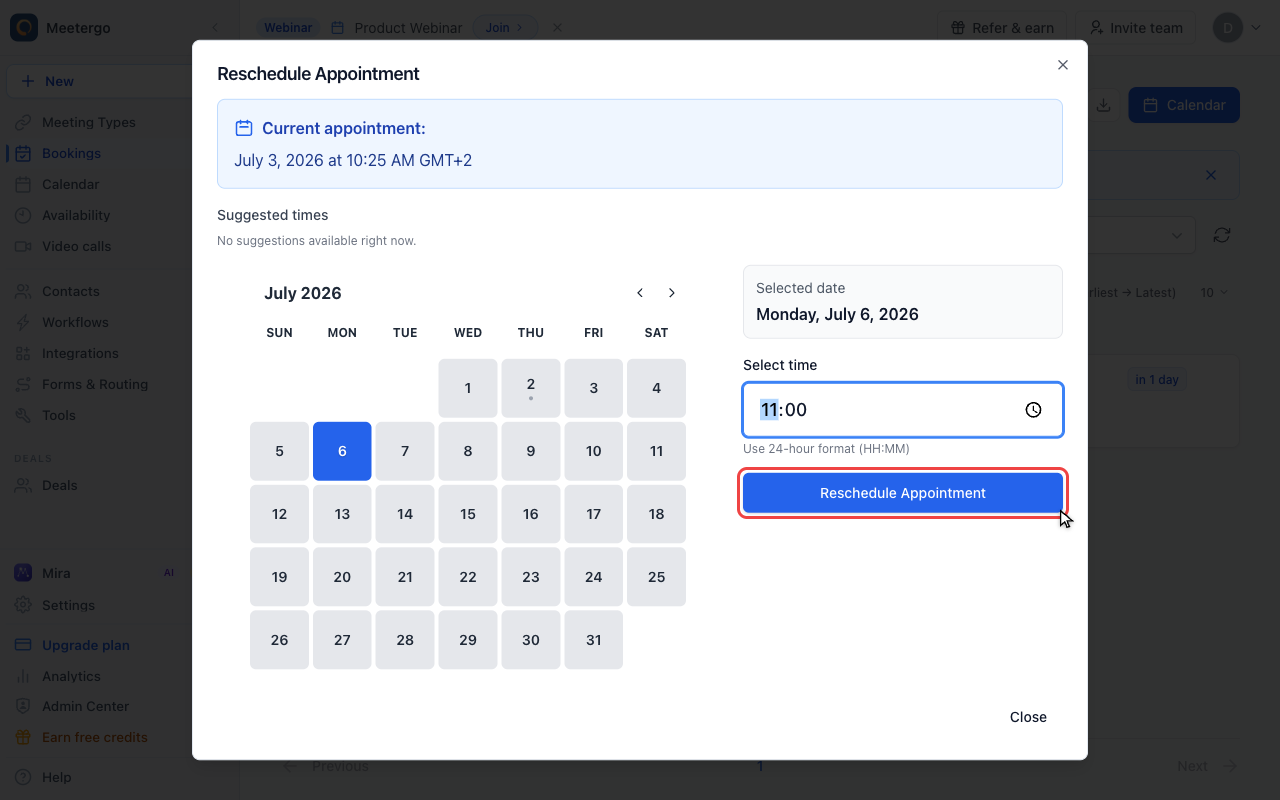Open Admin Center in the sidebar
Screen dimensions: 1280x800
point(85,706)
